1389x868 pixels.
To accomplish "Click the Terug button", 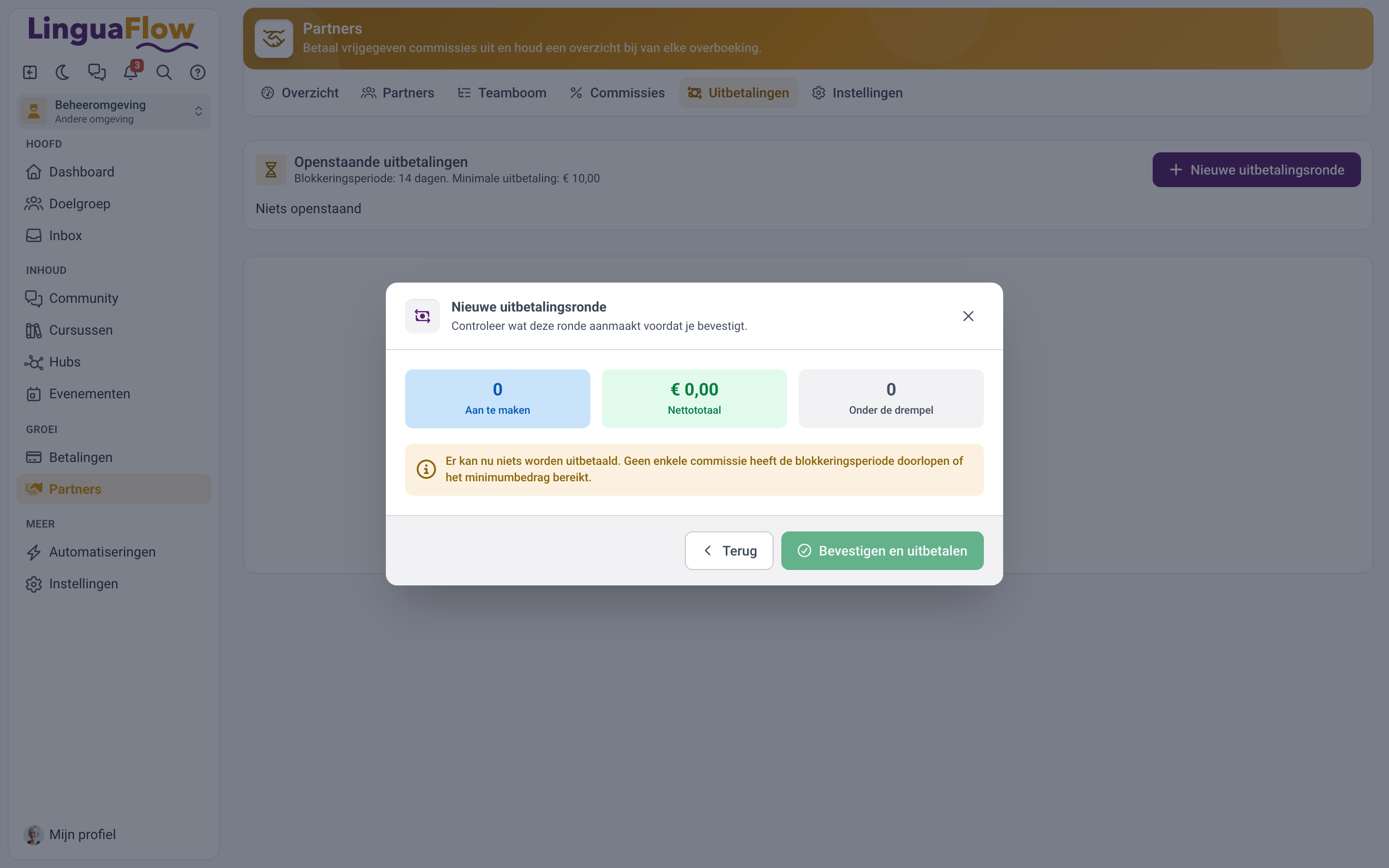I will pyautogui.click(x=729, y=551).
